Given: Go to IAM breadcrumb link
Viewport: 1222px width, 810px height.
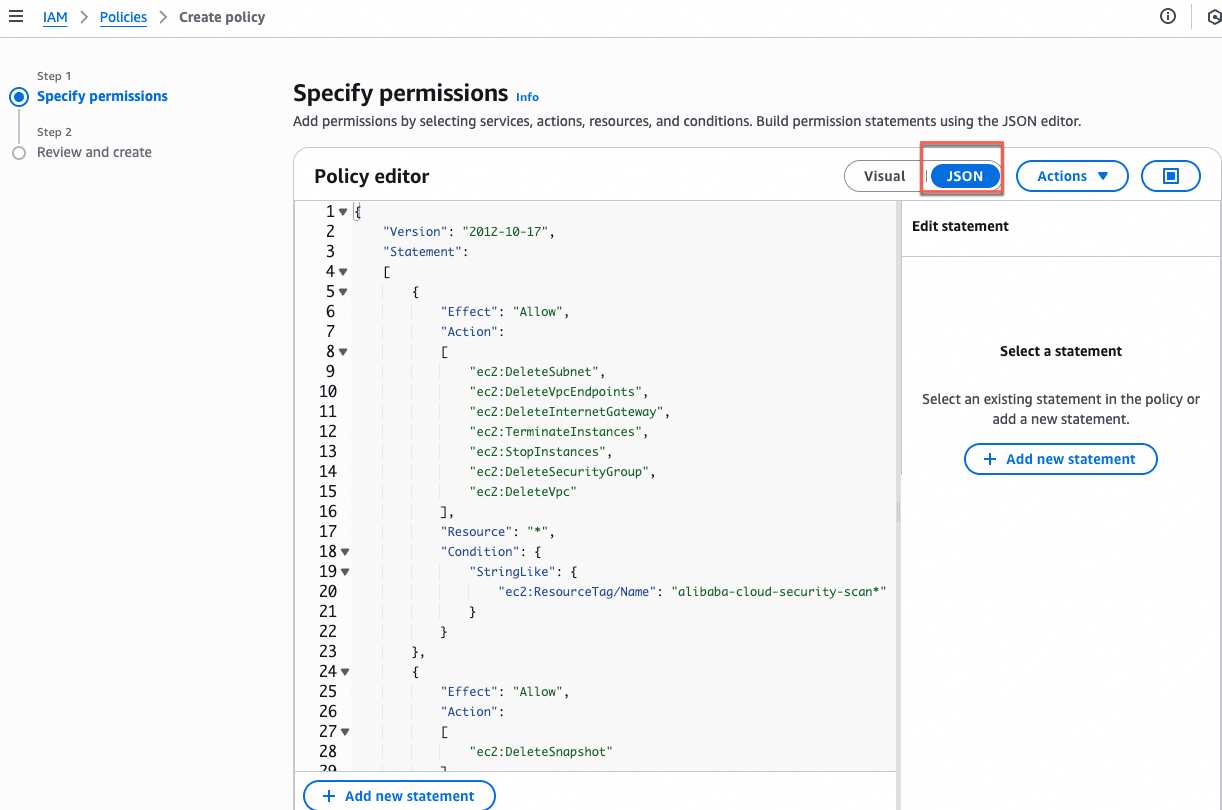Looking at the screenshot, I should click(x=55, y=17).
